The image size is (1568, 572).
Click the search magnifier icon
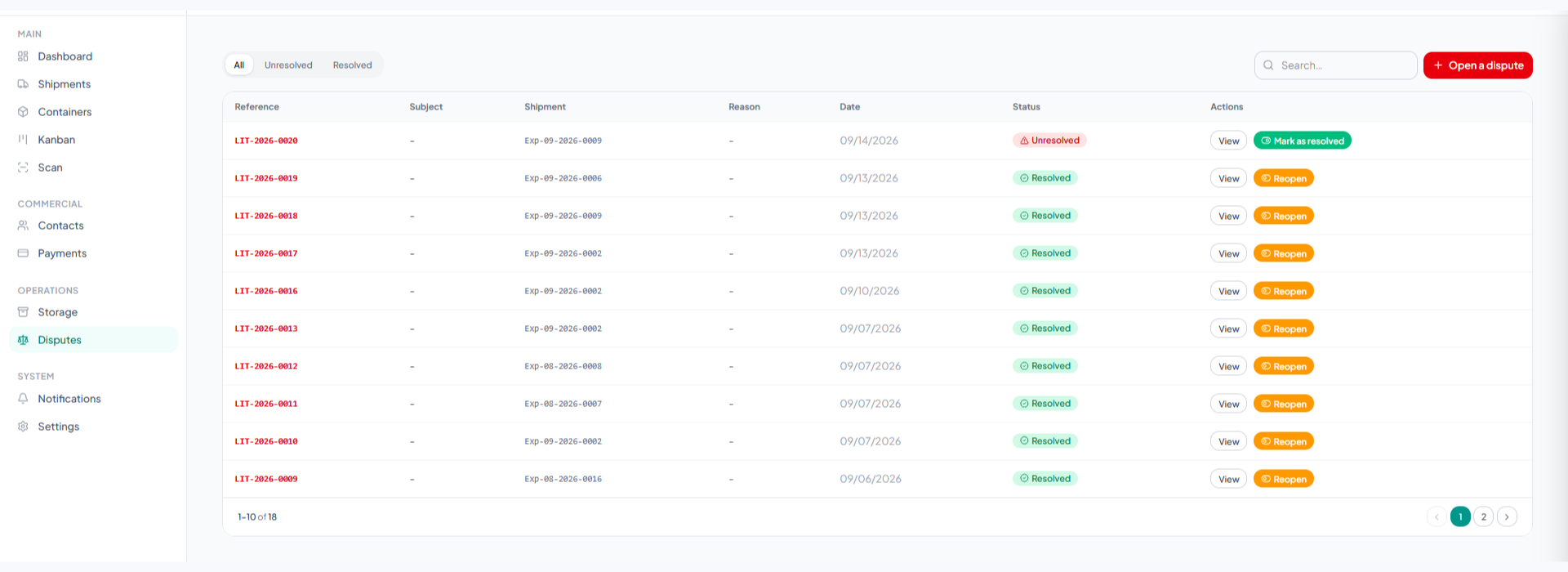1268,65
